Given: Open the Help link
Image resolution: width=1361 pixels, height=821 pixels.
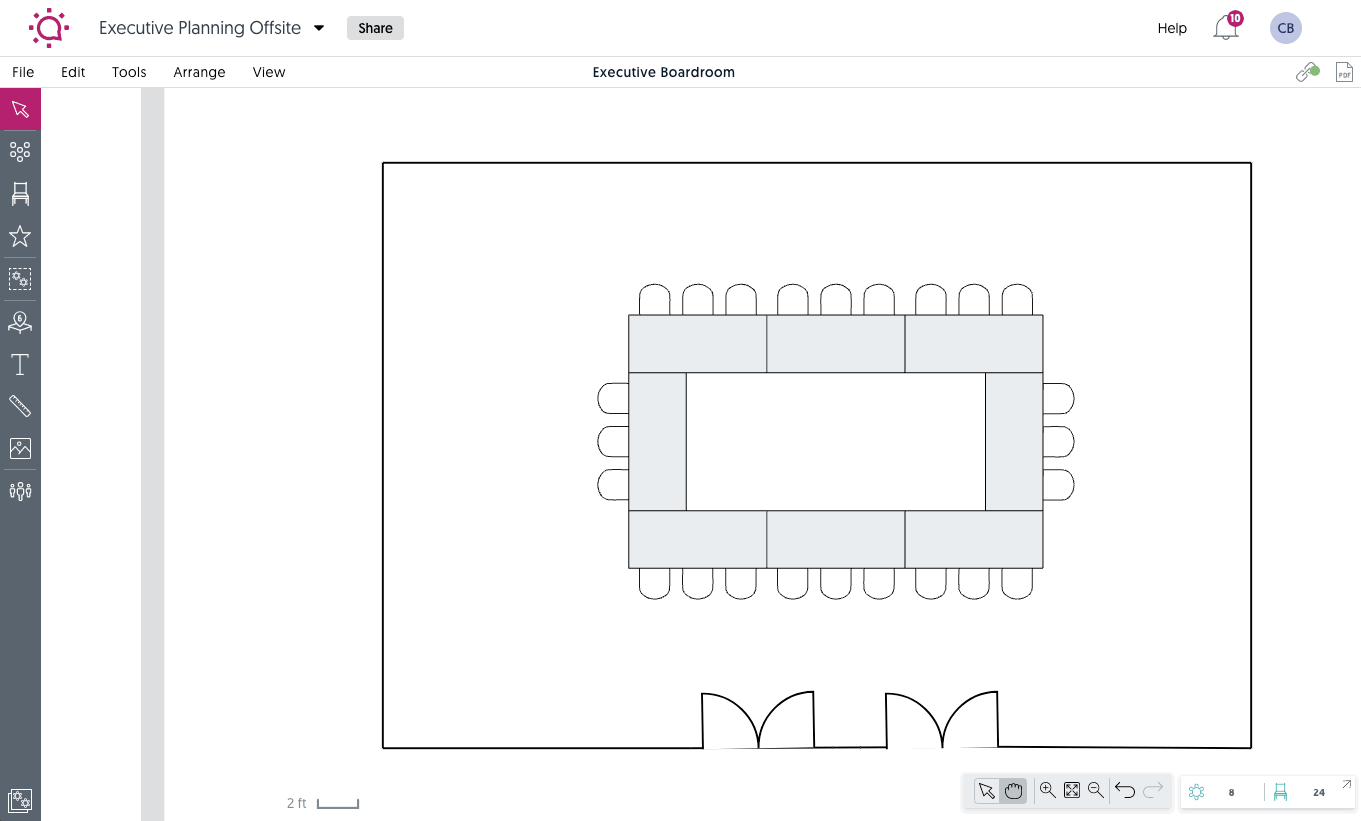Looking at the screenshot, I should 1171,28.
